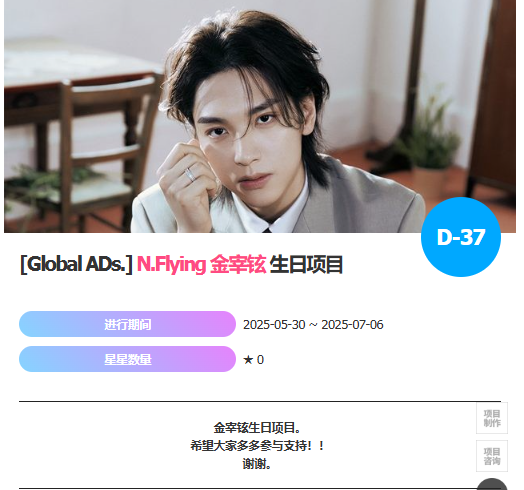Click the 谢谢。 closing line

[x=257, y=464]
